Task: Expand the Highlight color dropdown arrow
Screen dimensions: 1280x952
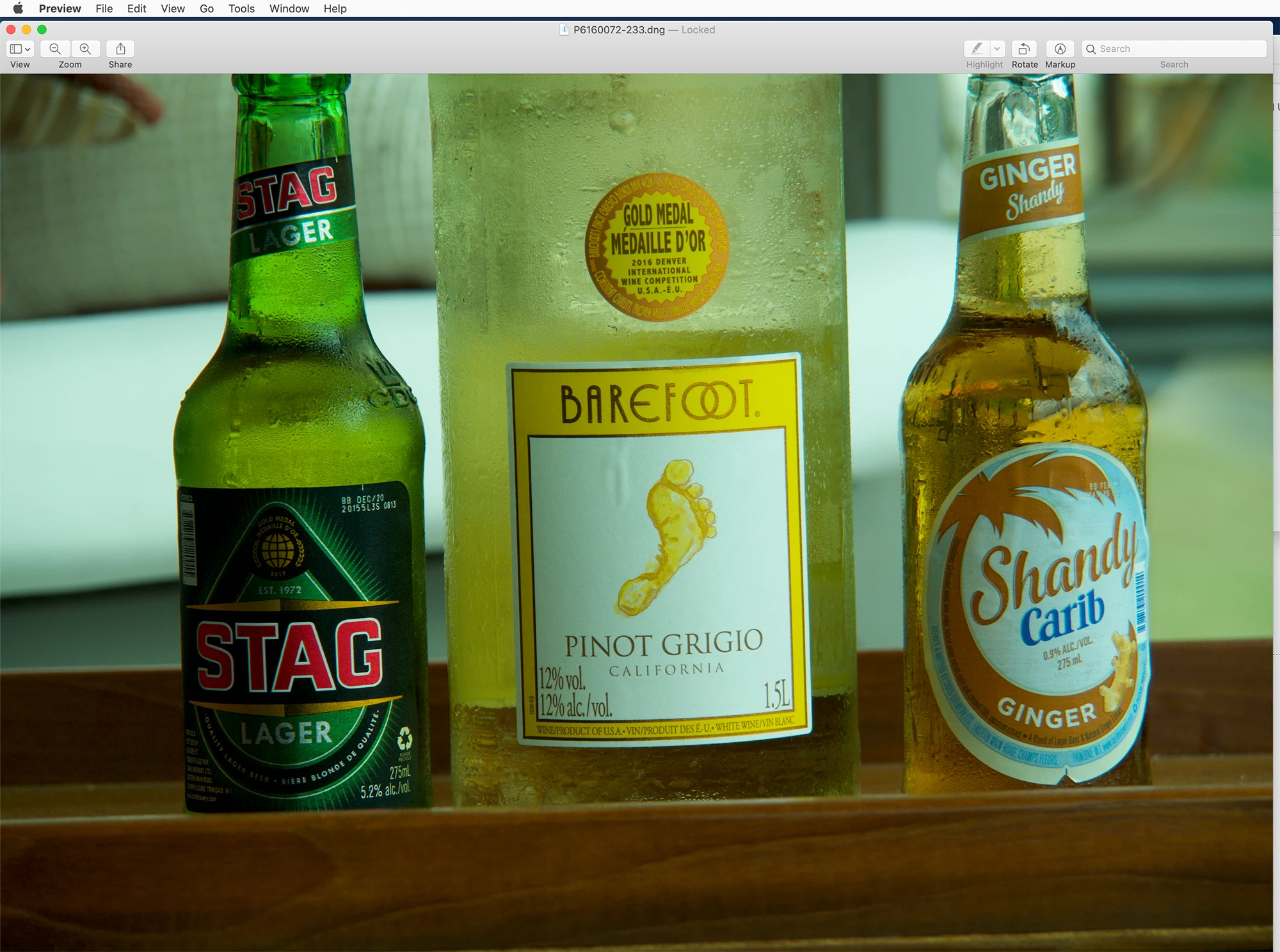Action: coord(997,49)
